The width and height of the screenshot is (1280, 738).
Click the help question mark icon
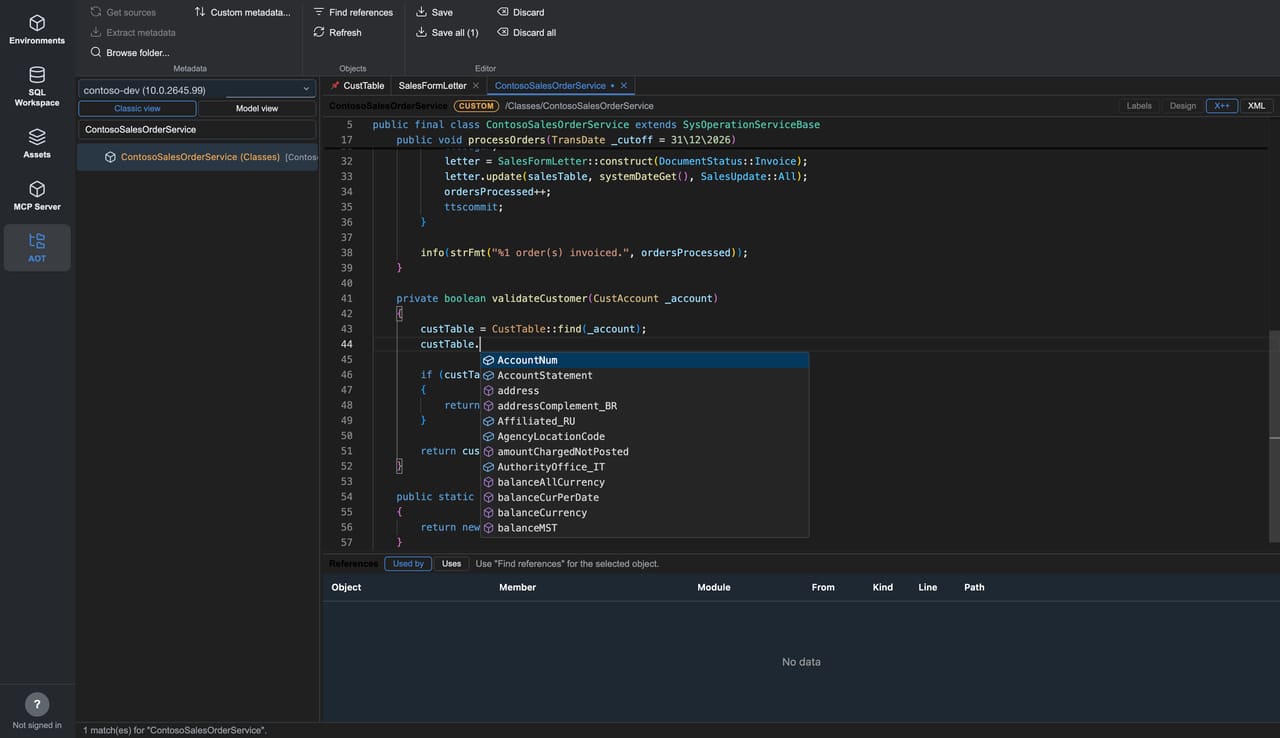(37, 704)
